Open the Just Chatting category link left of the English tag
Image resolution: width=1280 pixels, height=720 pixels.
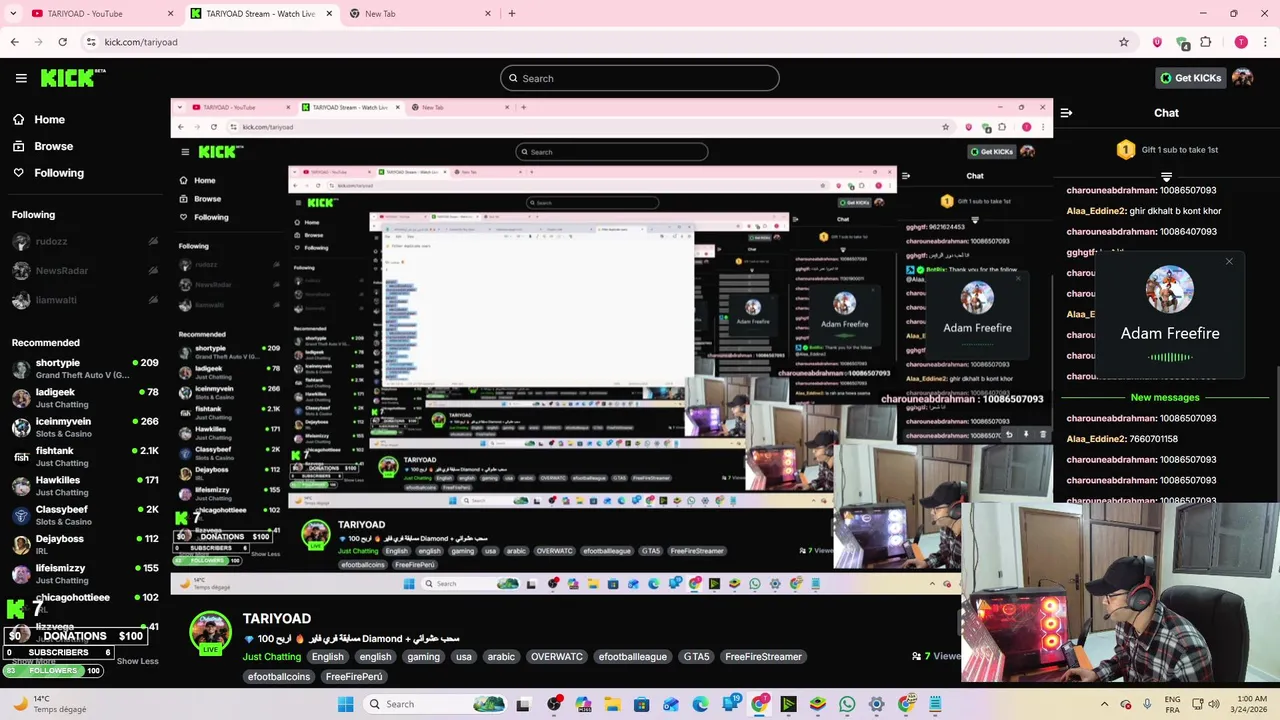coord(271,657)
